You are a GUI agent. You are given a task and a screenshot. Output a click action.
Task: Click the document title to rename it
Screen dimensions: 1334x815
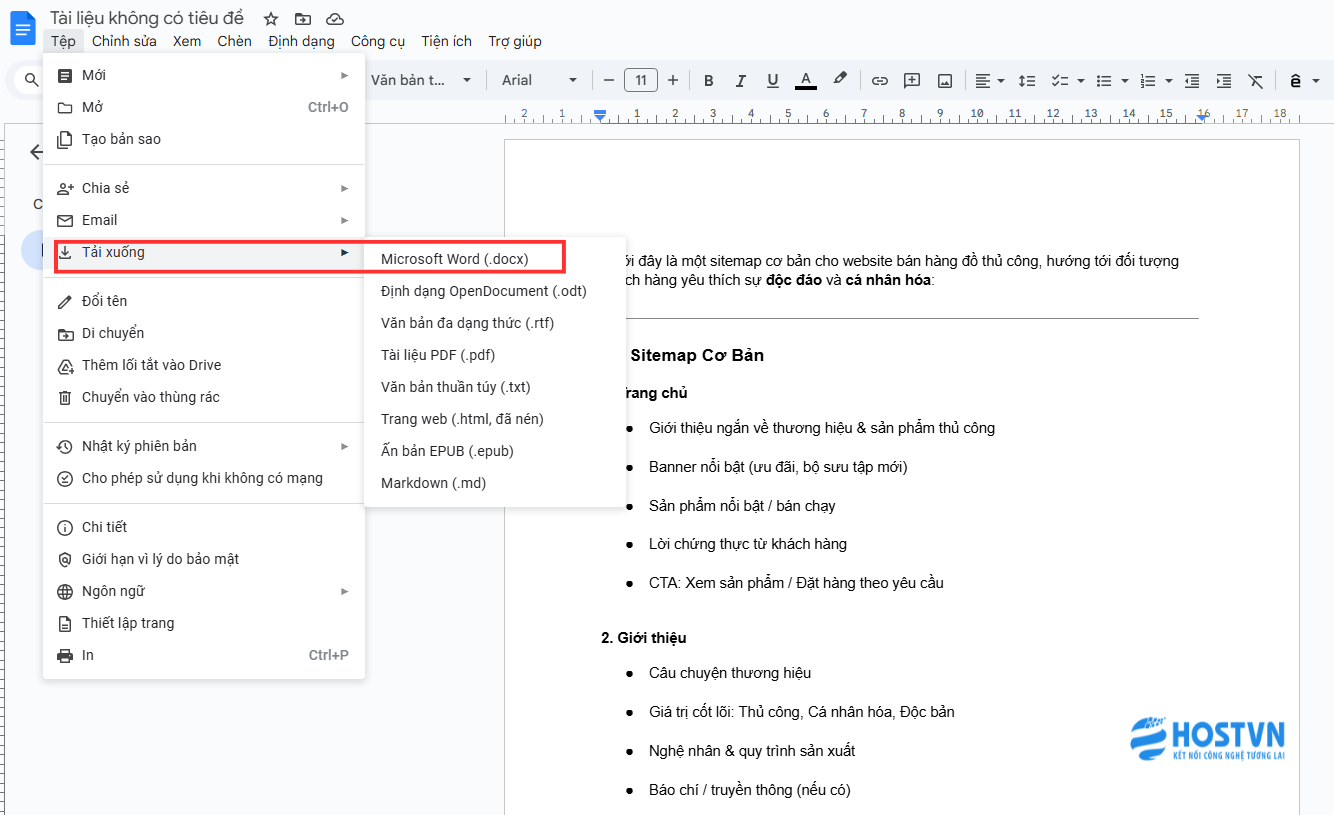[x=147, y=18]
